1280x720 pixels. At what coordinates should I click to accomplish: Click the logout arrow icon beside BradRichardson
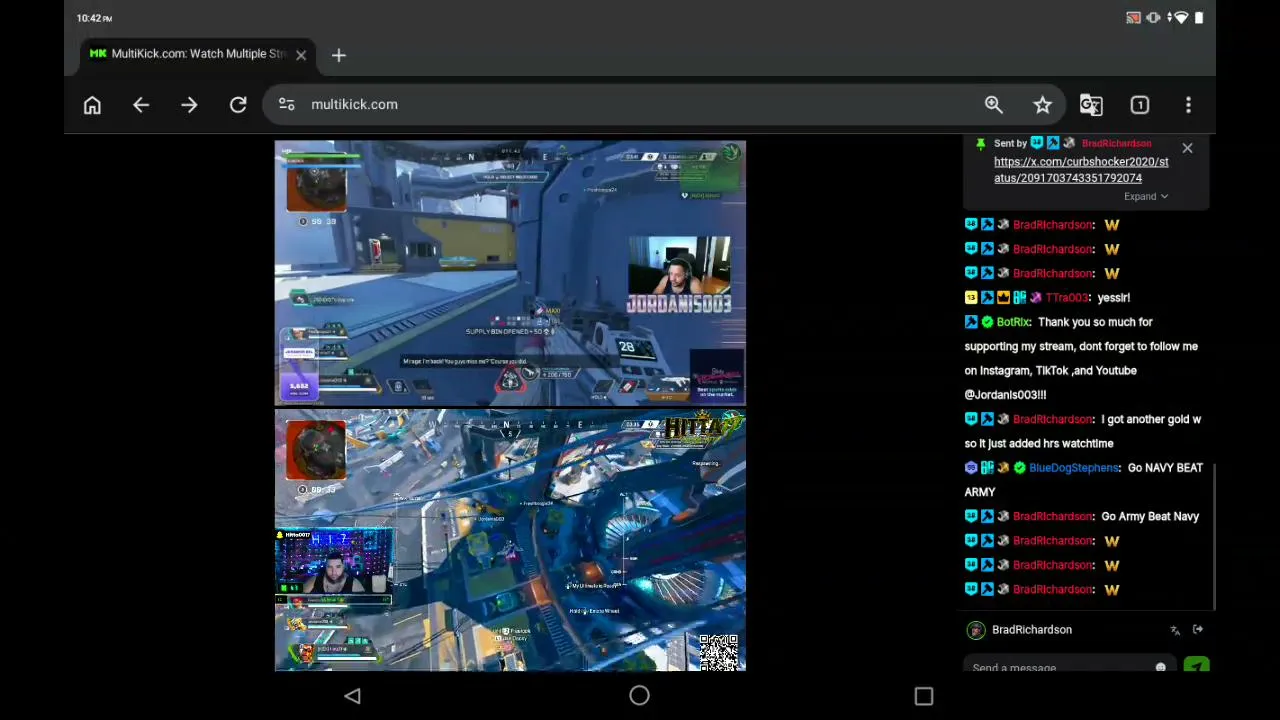[1198, 630]
